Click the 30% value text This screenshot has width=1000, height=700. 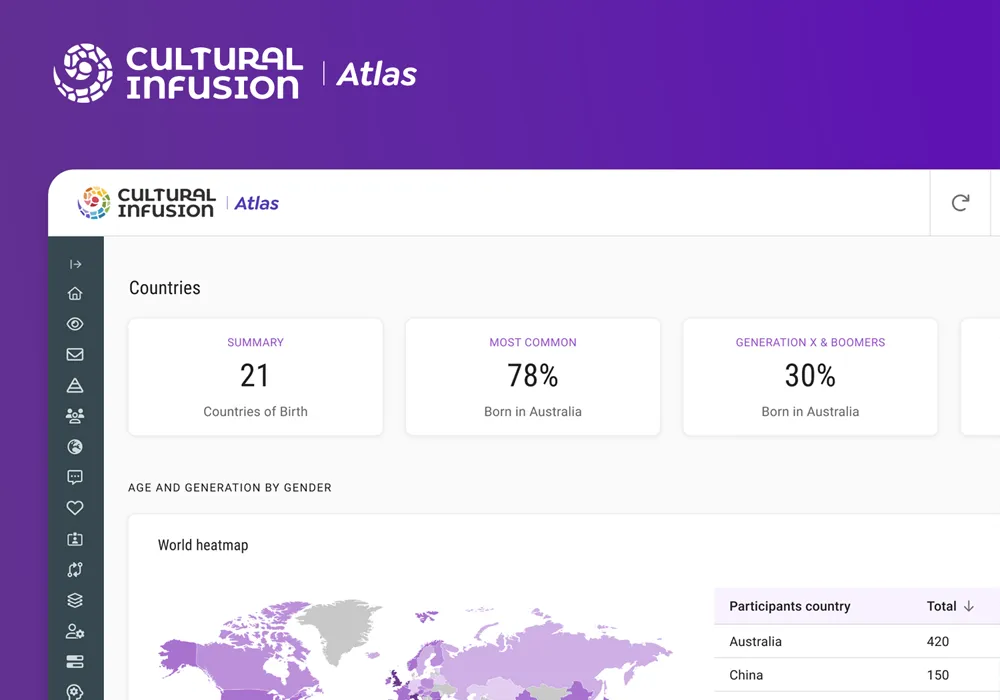coord(811,375)
